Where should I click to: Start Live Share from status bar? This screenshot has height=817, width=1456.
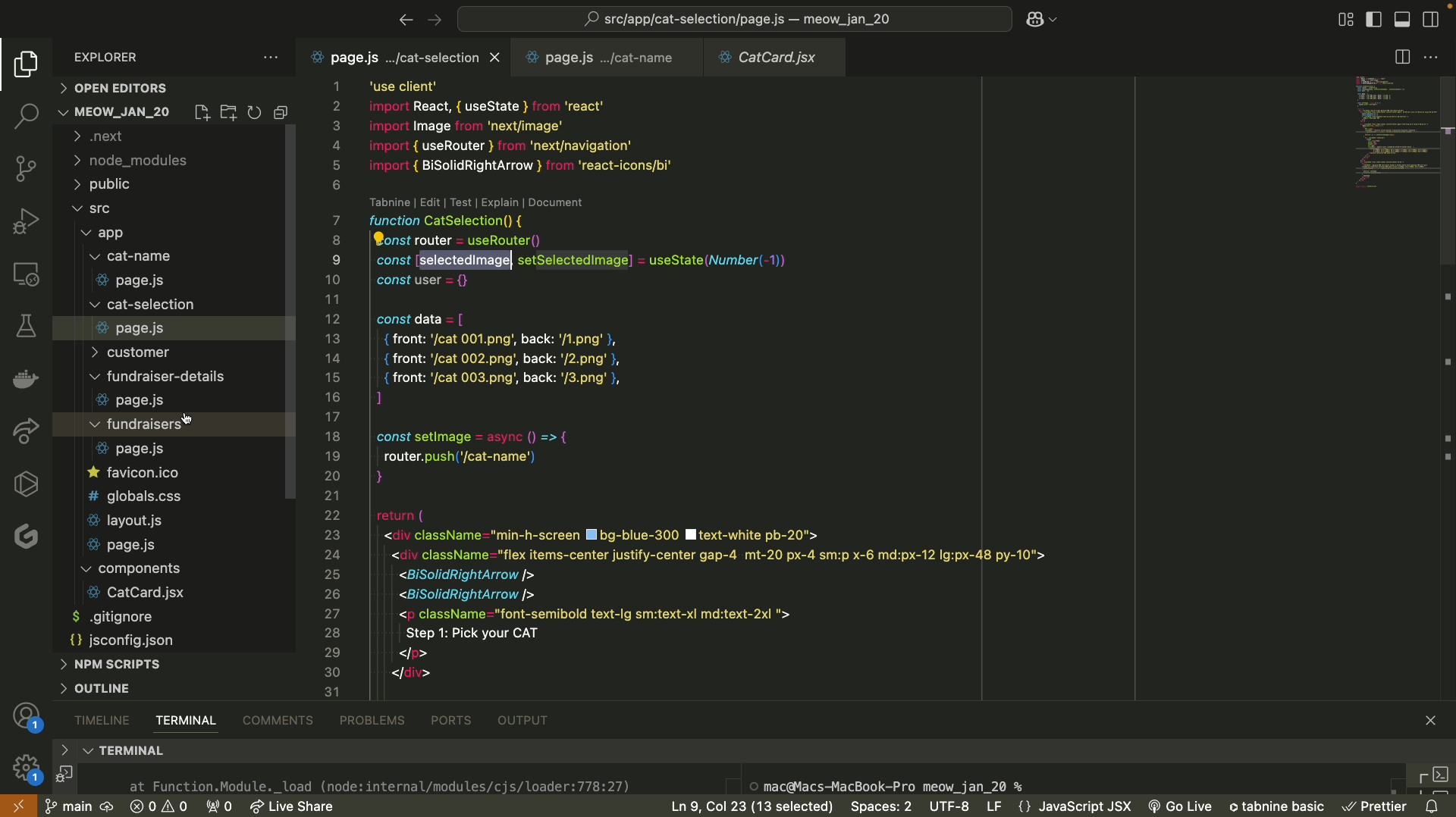[291, 806]
